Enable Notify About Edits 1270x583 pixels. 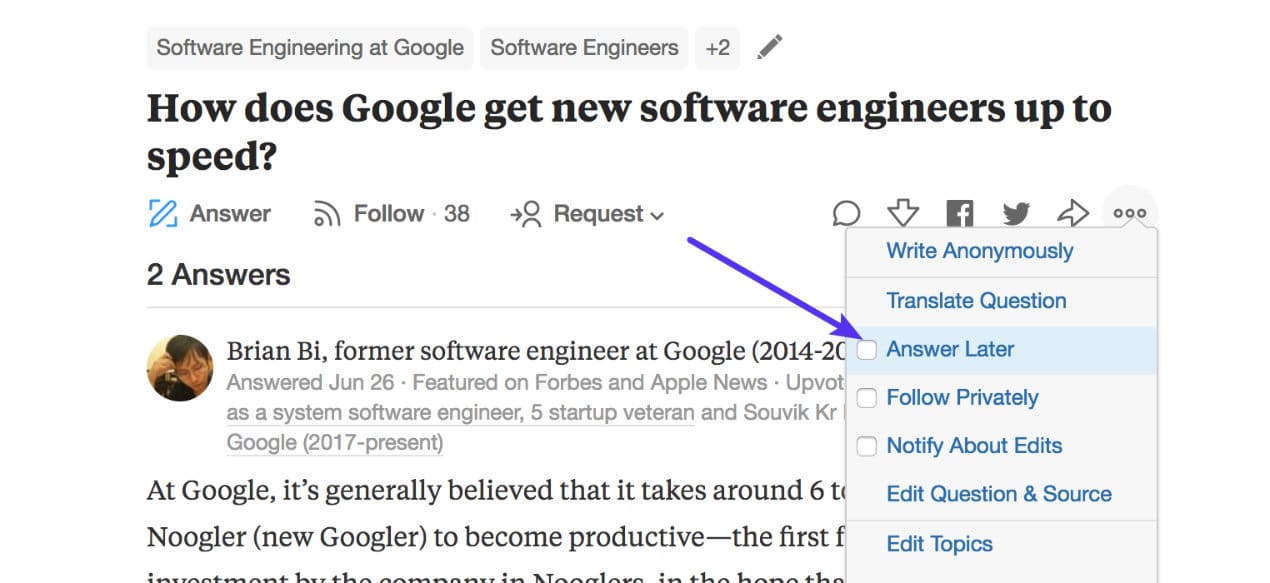(866, 446)
